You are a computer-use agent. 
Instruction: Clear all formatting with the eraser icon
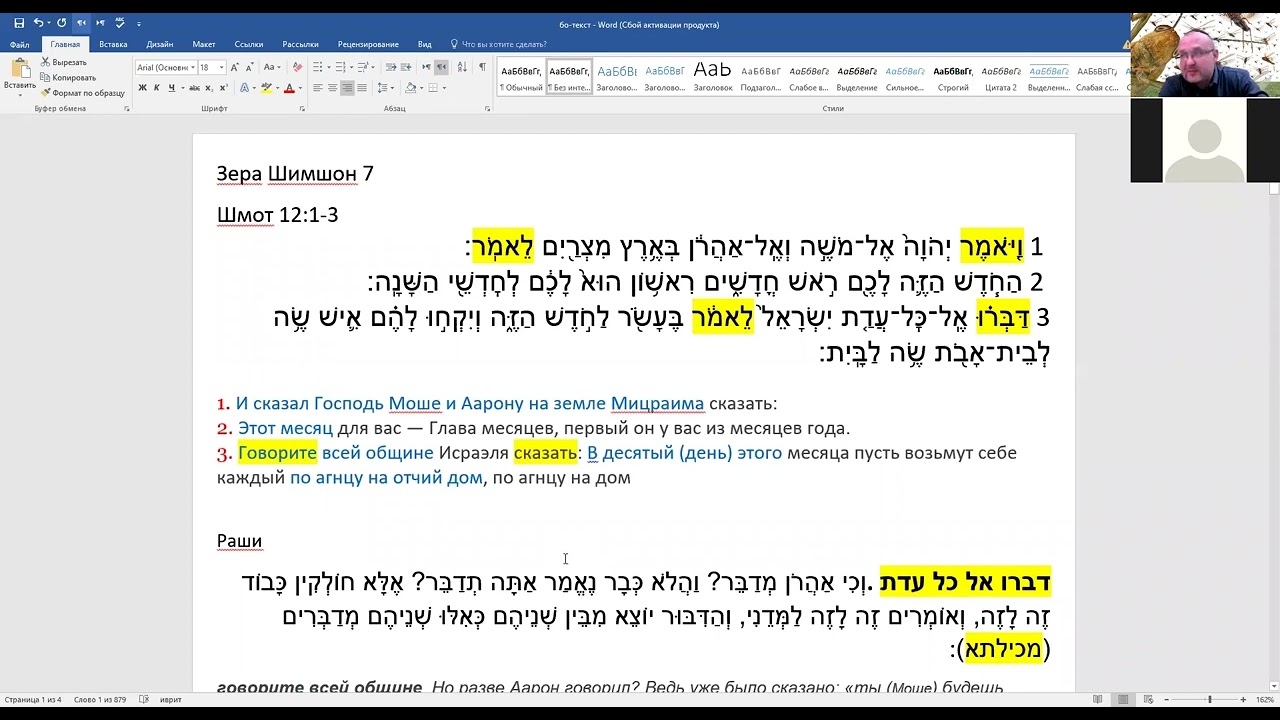[x=298, y=67]
